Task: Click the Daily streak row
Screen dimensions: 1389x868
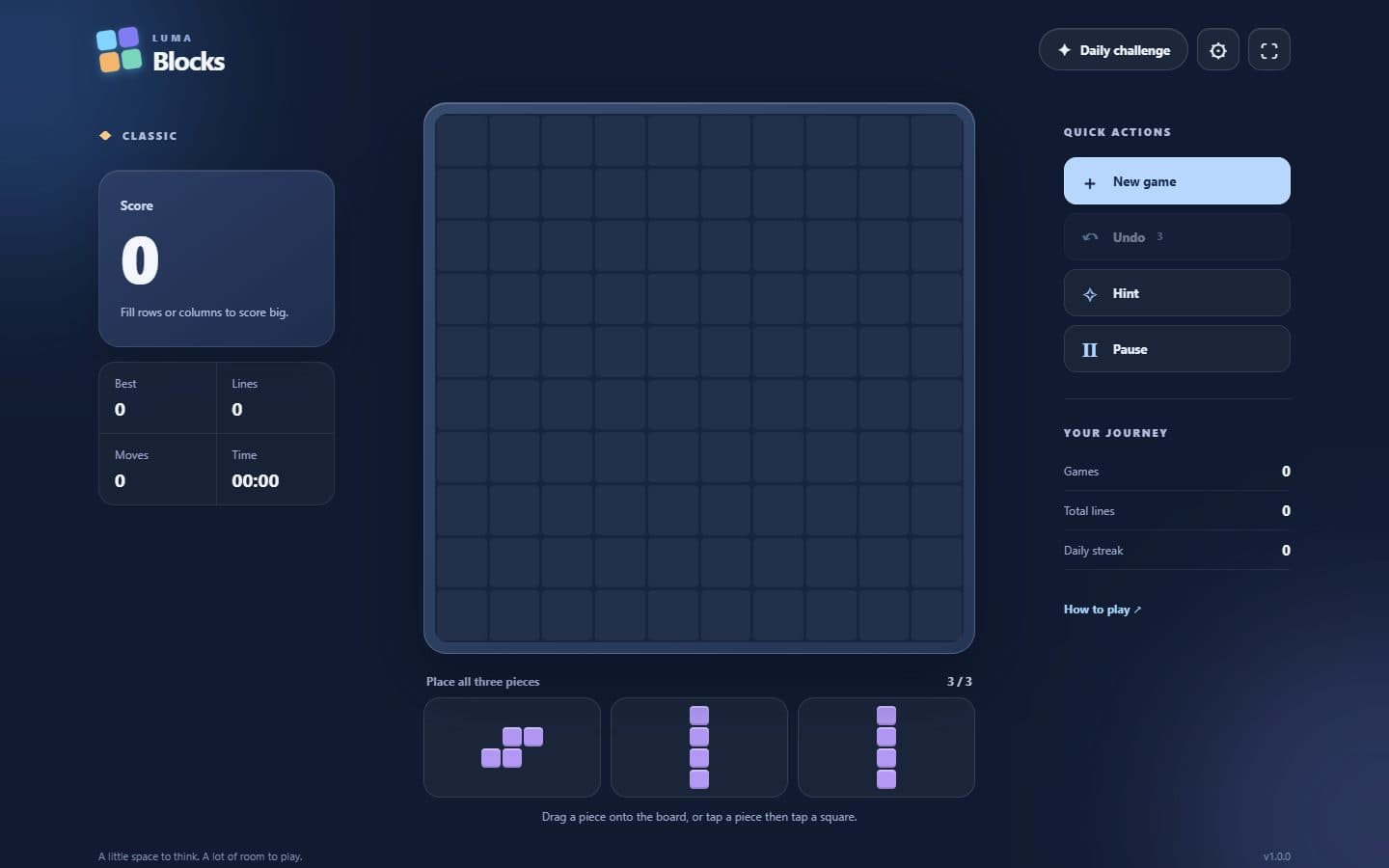Action: coord(1177,551)
